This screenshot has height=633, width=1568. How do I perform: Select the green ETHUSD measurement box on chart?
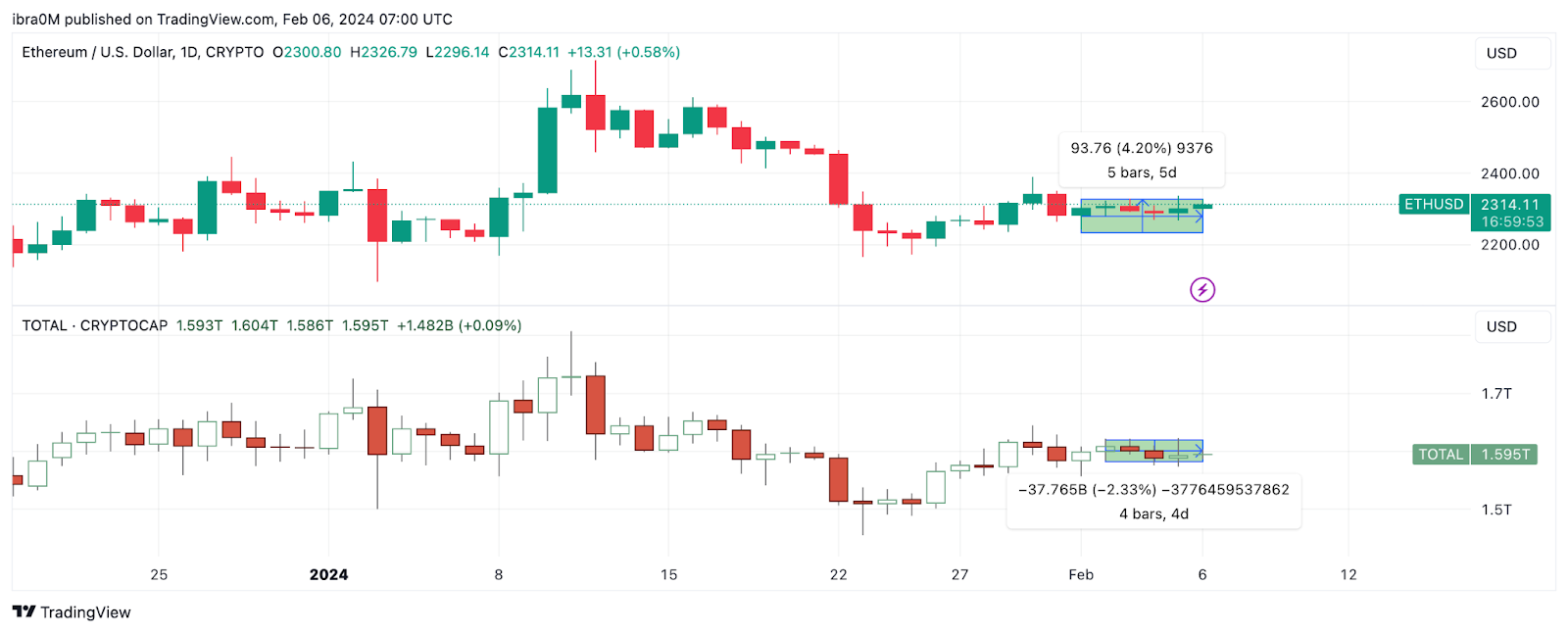[1140, 218]
